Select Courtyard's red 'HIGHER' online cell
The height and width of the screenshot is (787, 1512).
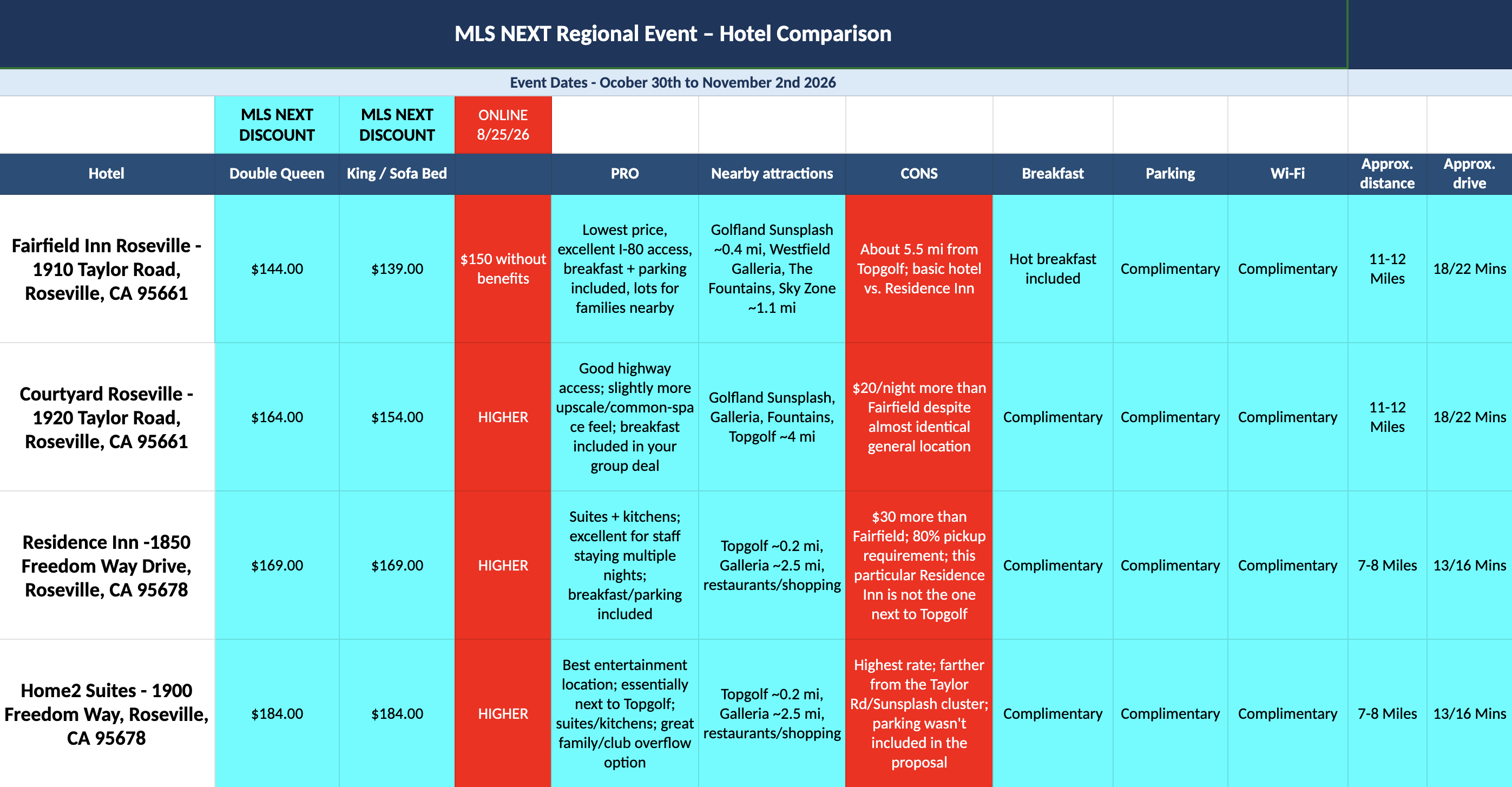click(x=503, y=417)
